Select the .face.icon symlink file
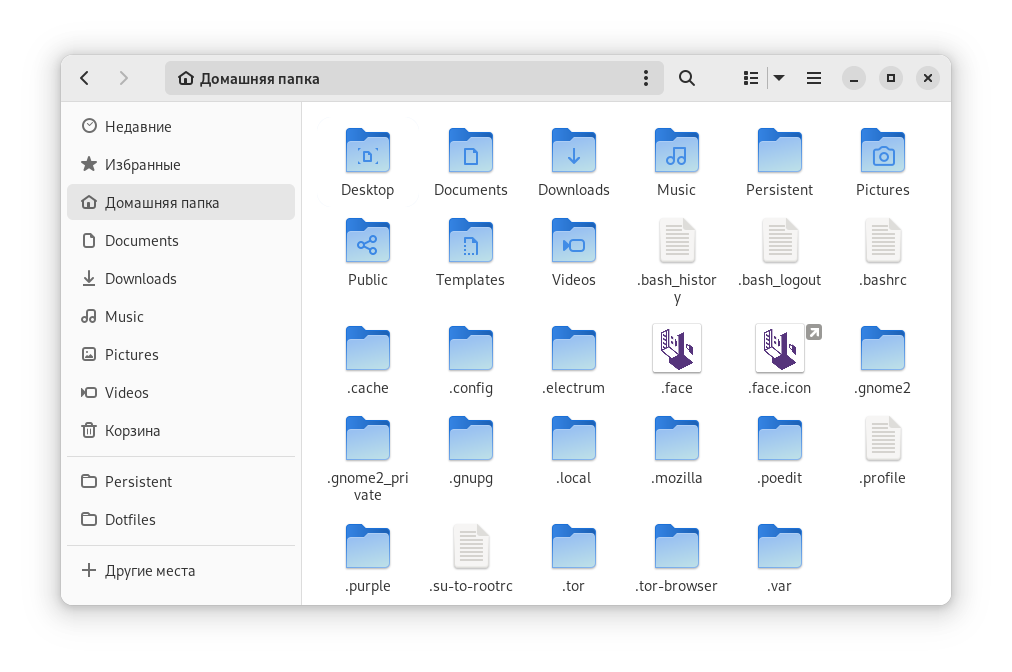1012x672 pixels. click(780, 349)
